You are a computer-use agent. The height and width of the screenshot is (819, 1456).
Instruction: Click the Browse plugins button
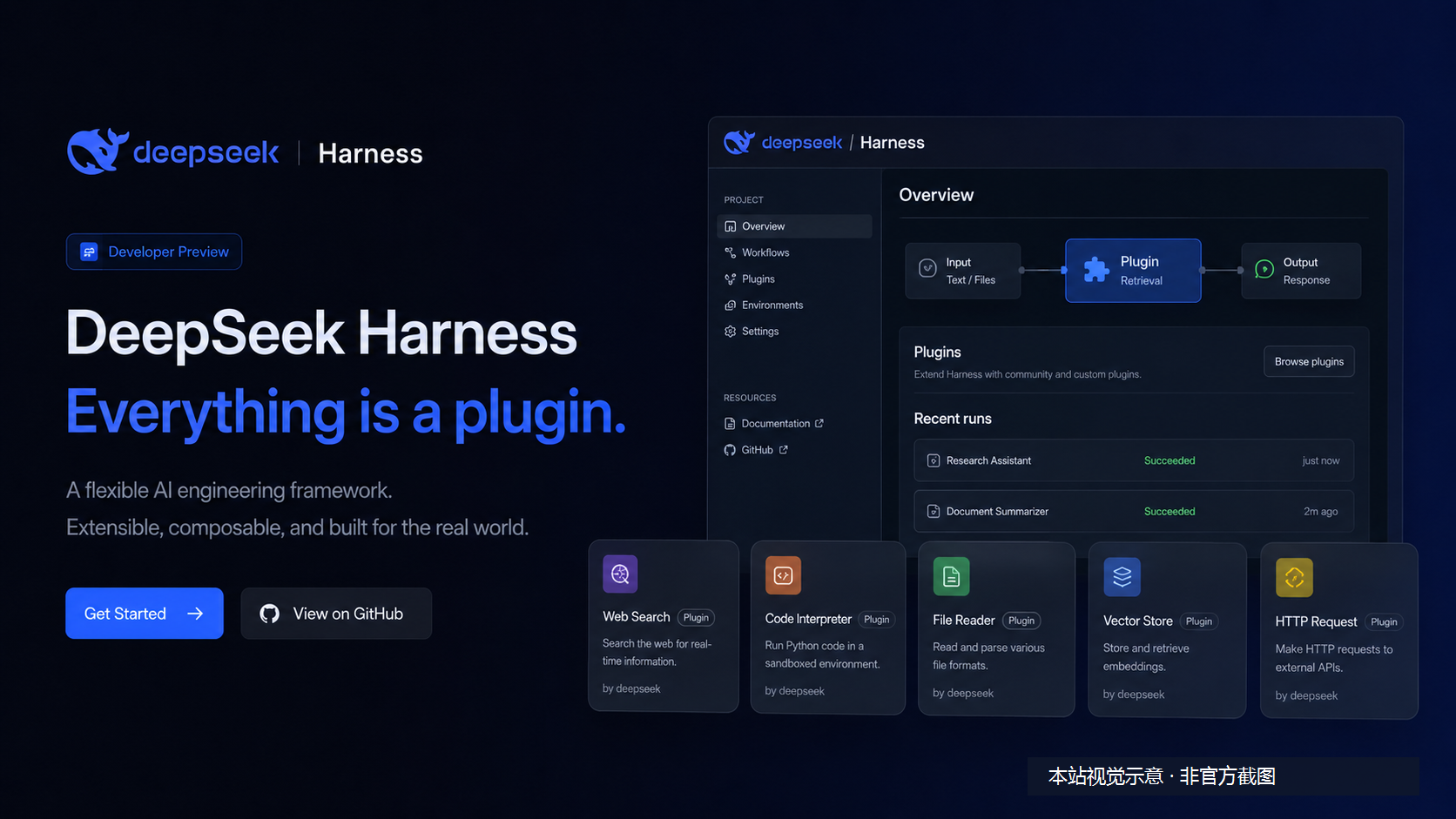coord(1309,362)
